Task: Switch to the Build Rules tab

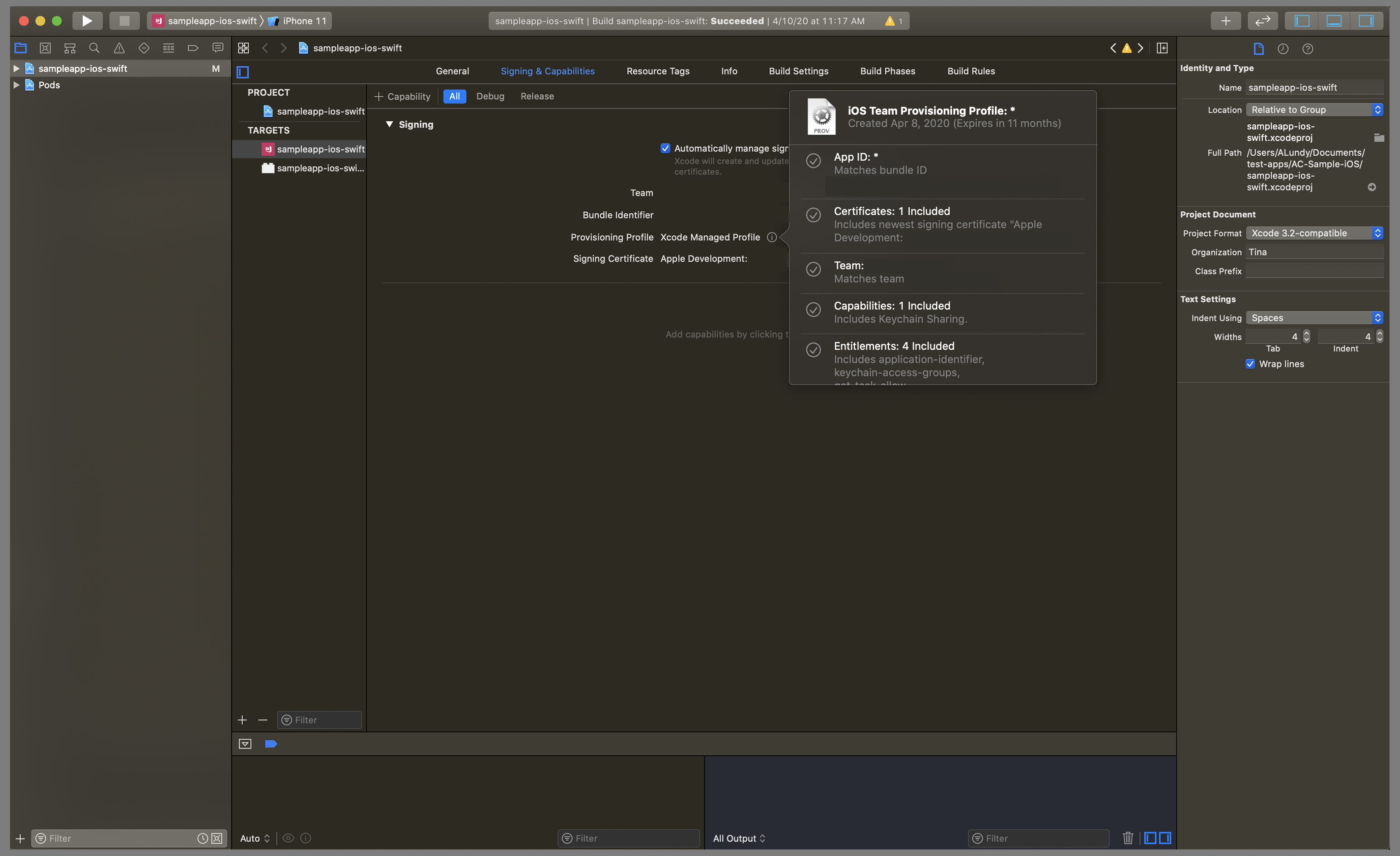Action: pyautogui.click(x=971, y=71)
